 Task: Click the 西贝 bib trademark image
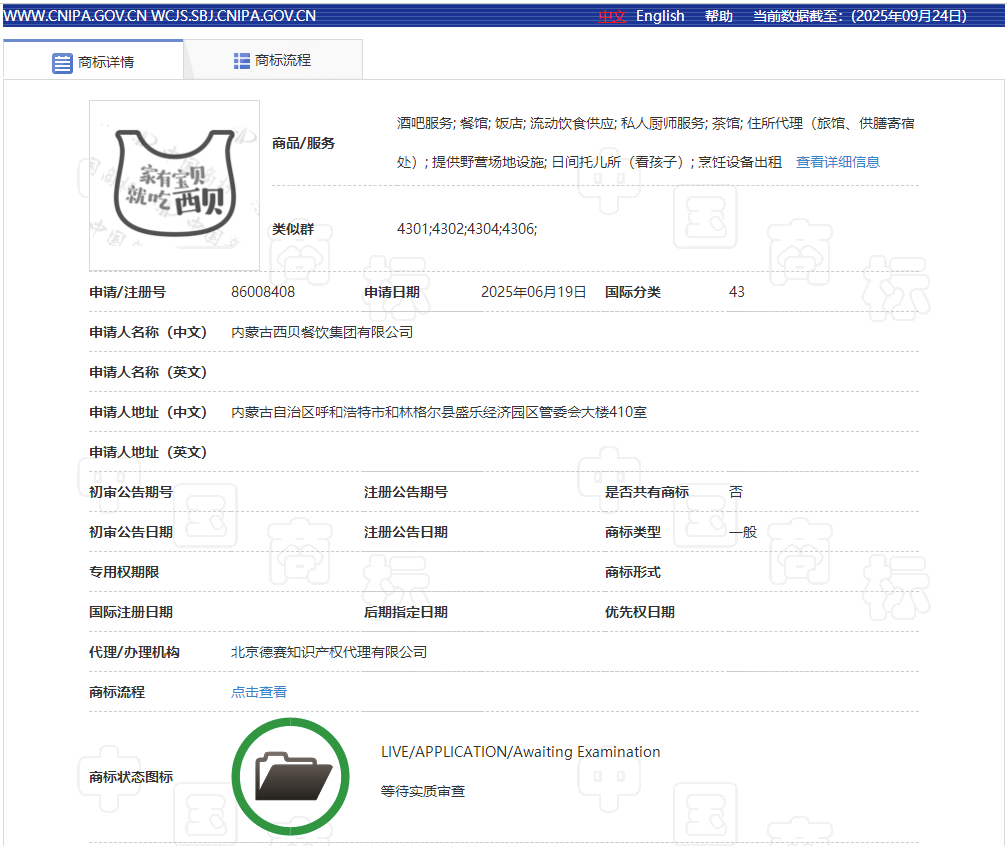[x=175, y=186]
